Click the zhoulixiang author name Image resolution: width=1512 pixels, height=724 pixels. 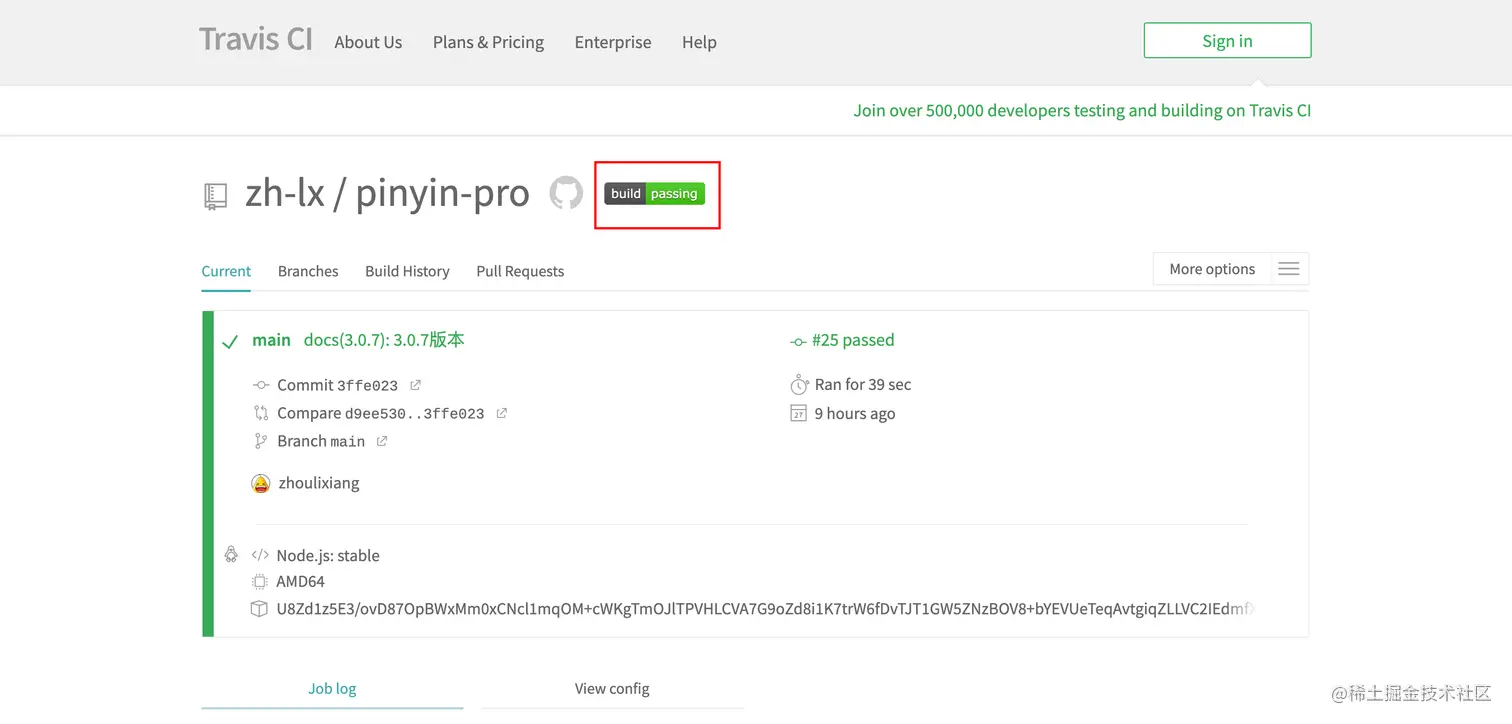[x=319, y=483]
